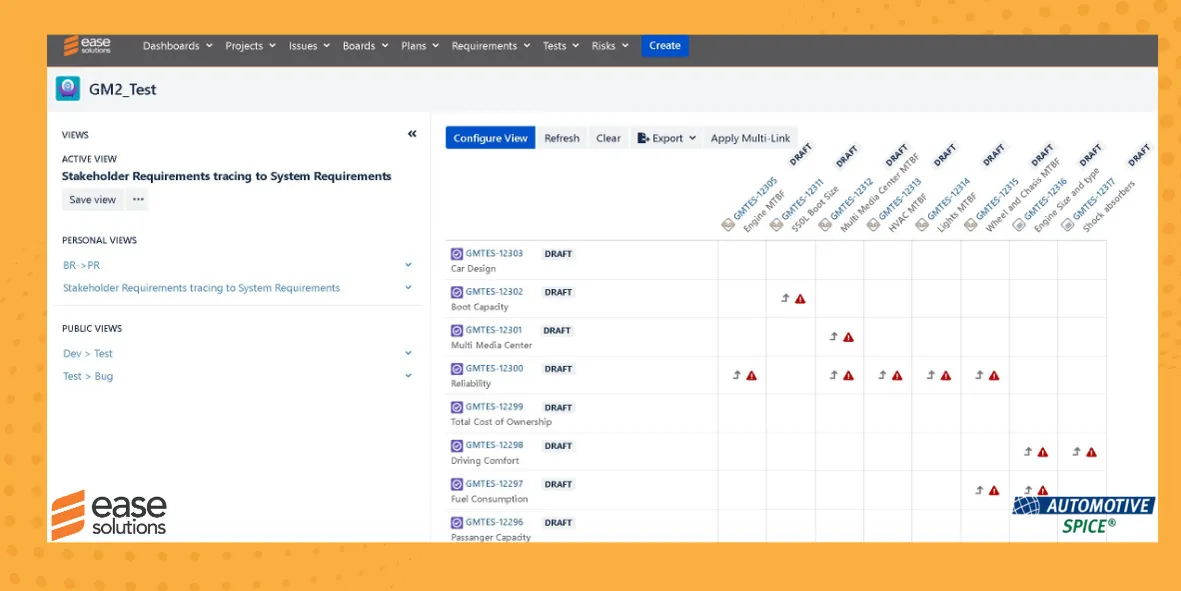Click the issue type icon for GMTES-12300
This screenshot has width=1181, height=591.
[x=456, y=369]
